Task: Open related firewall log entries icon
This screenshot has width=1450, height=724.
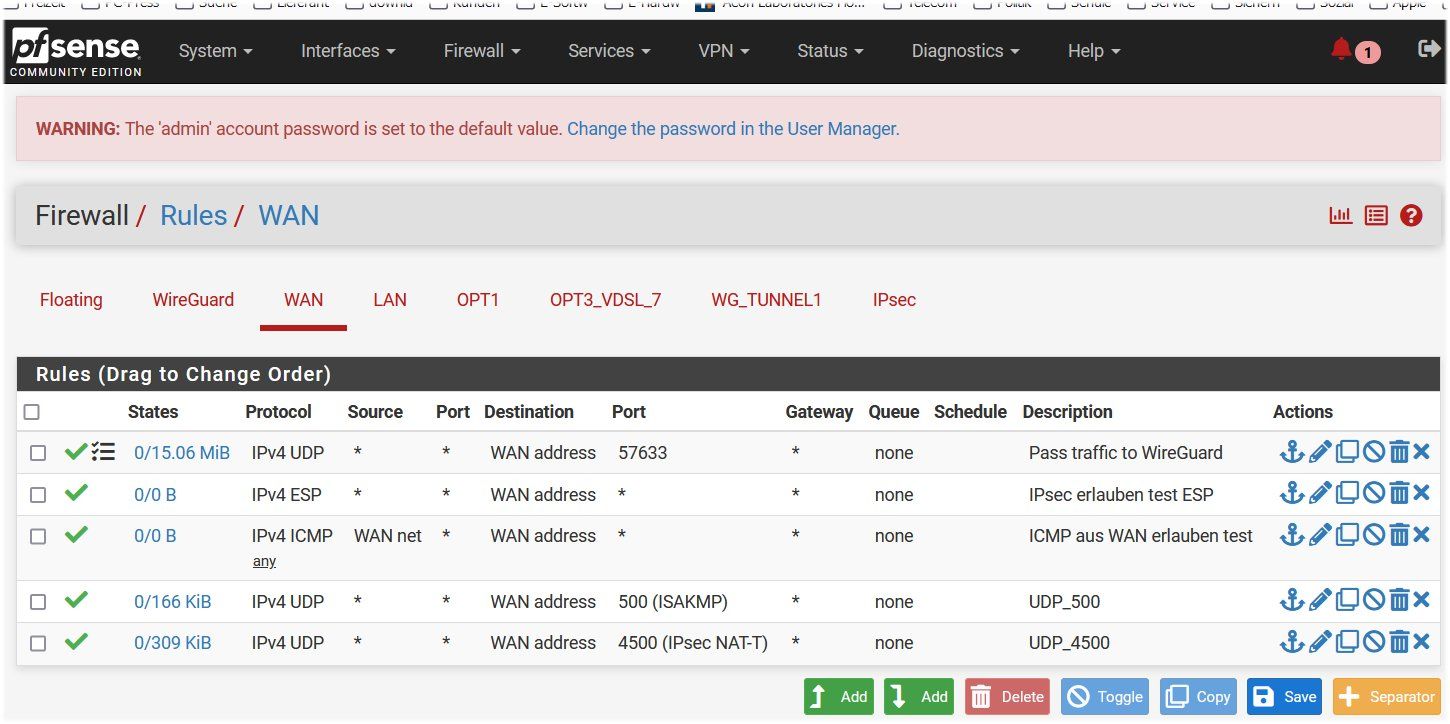Action: tap(1376, 215)
